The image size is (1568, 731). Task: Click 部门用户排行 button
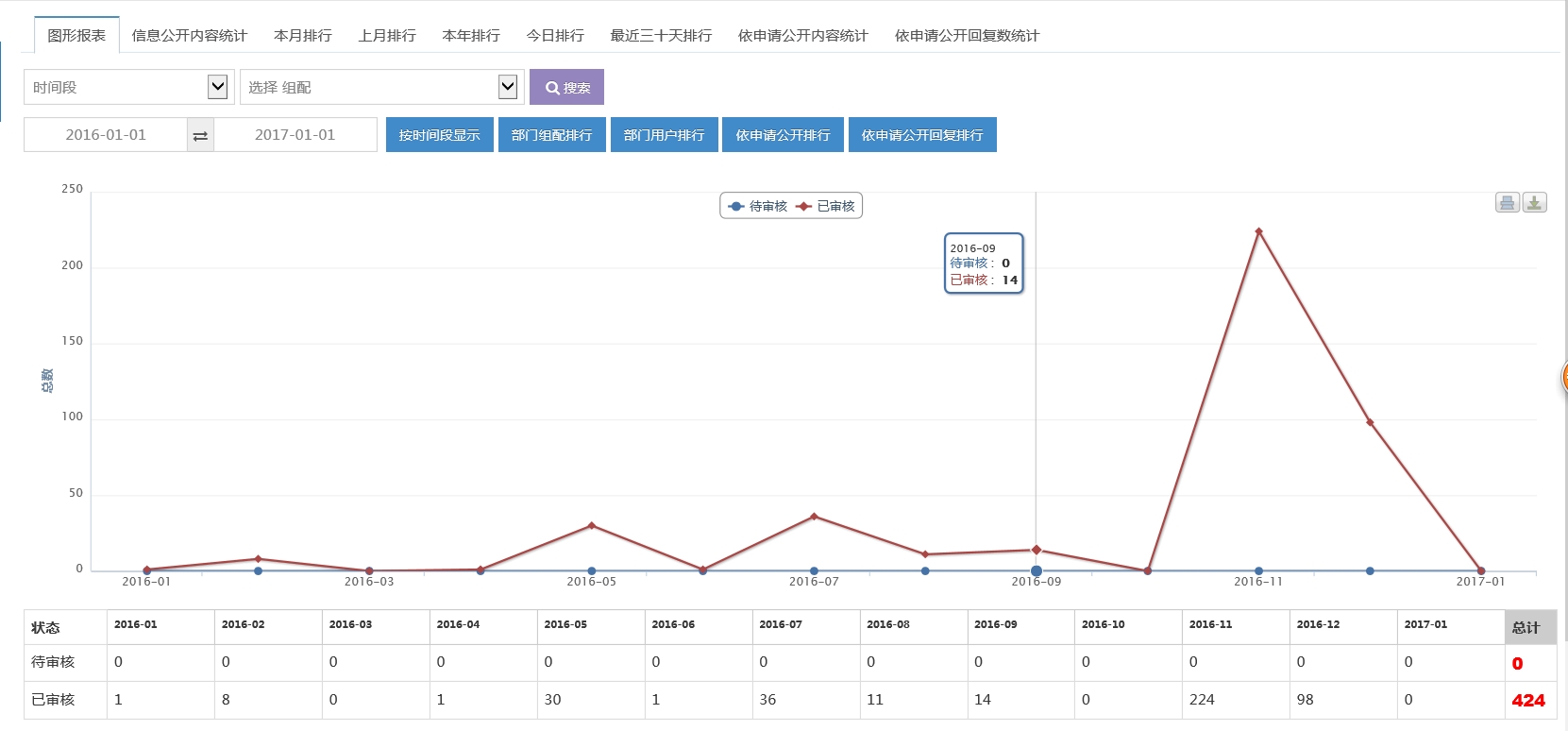tap(665, 134)
